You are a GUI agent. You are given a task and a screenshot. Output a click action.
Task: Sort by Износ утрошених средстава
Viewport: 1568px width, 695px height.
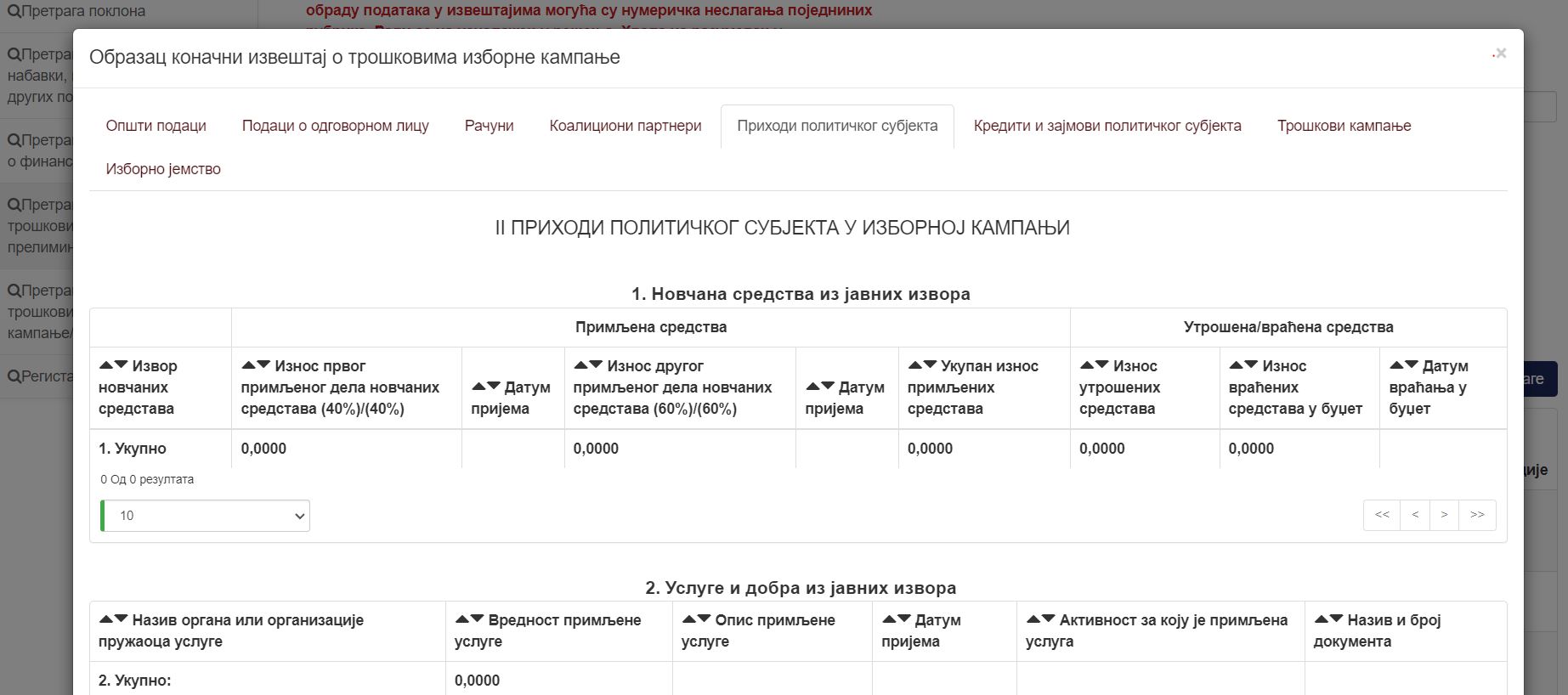point(1095,365)
